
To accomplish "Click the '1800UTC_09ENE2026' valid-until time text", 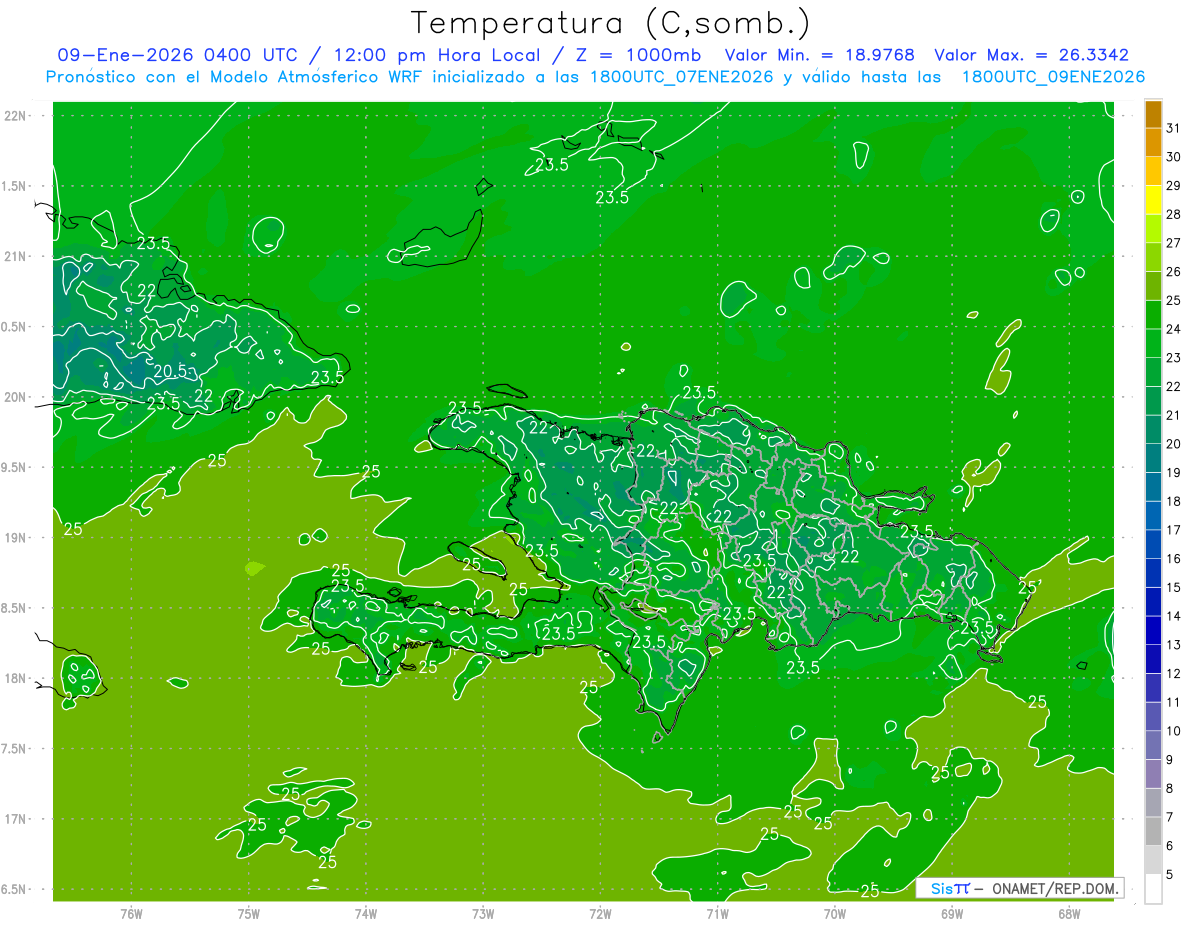I will (1053, 77).
